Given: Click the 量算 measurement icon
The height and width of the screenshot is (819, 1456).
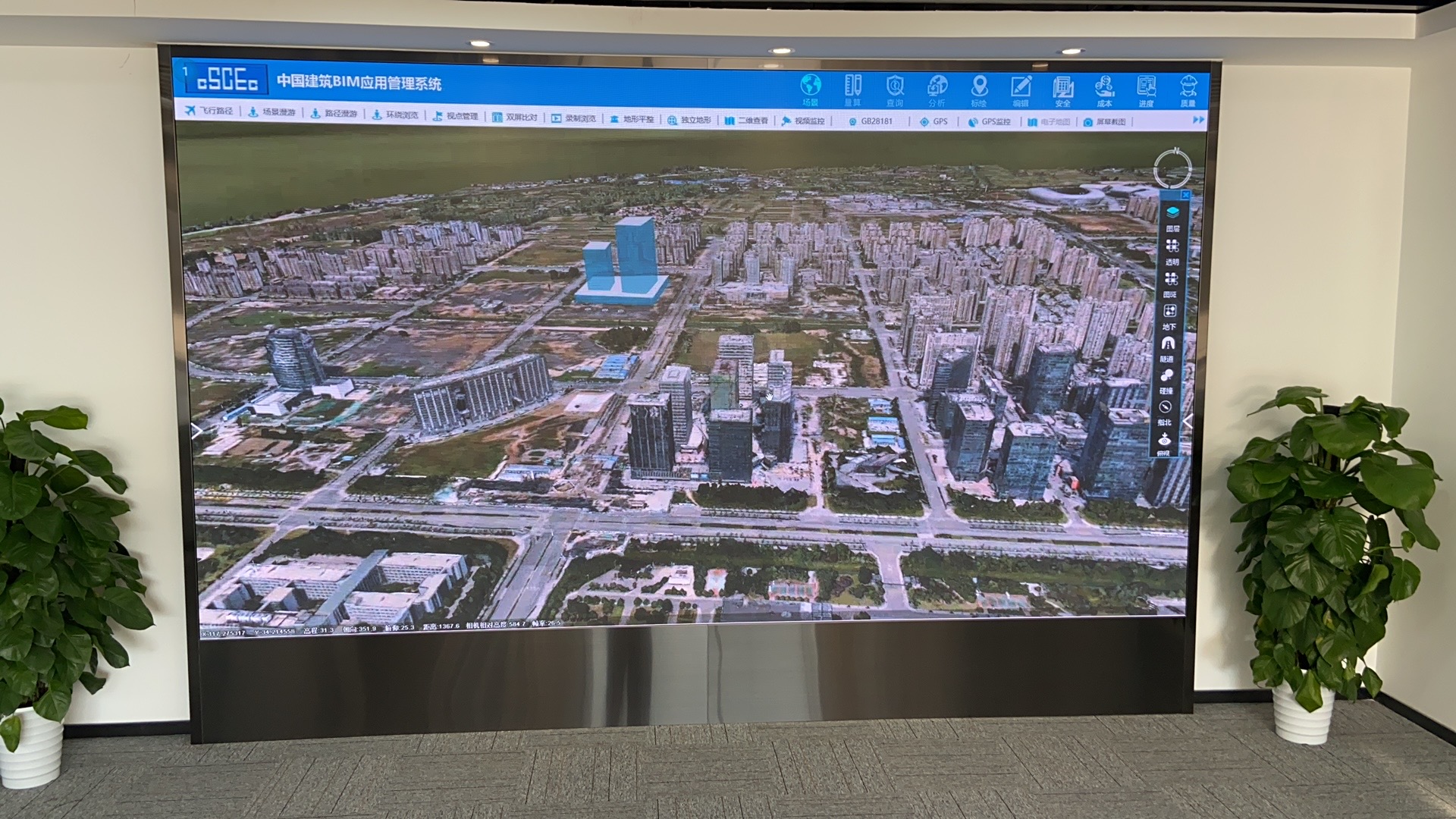Looking at the screenshot, I should tap(853, 86).
